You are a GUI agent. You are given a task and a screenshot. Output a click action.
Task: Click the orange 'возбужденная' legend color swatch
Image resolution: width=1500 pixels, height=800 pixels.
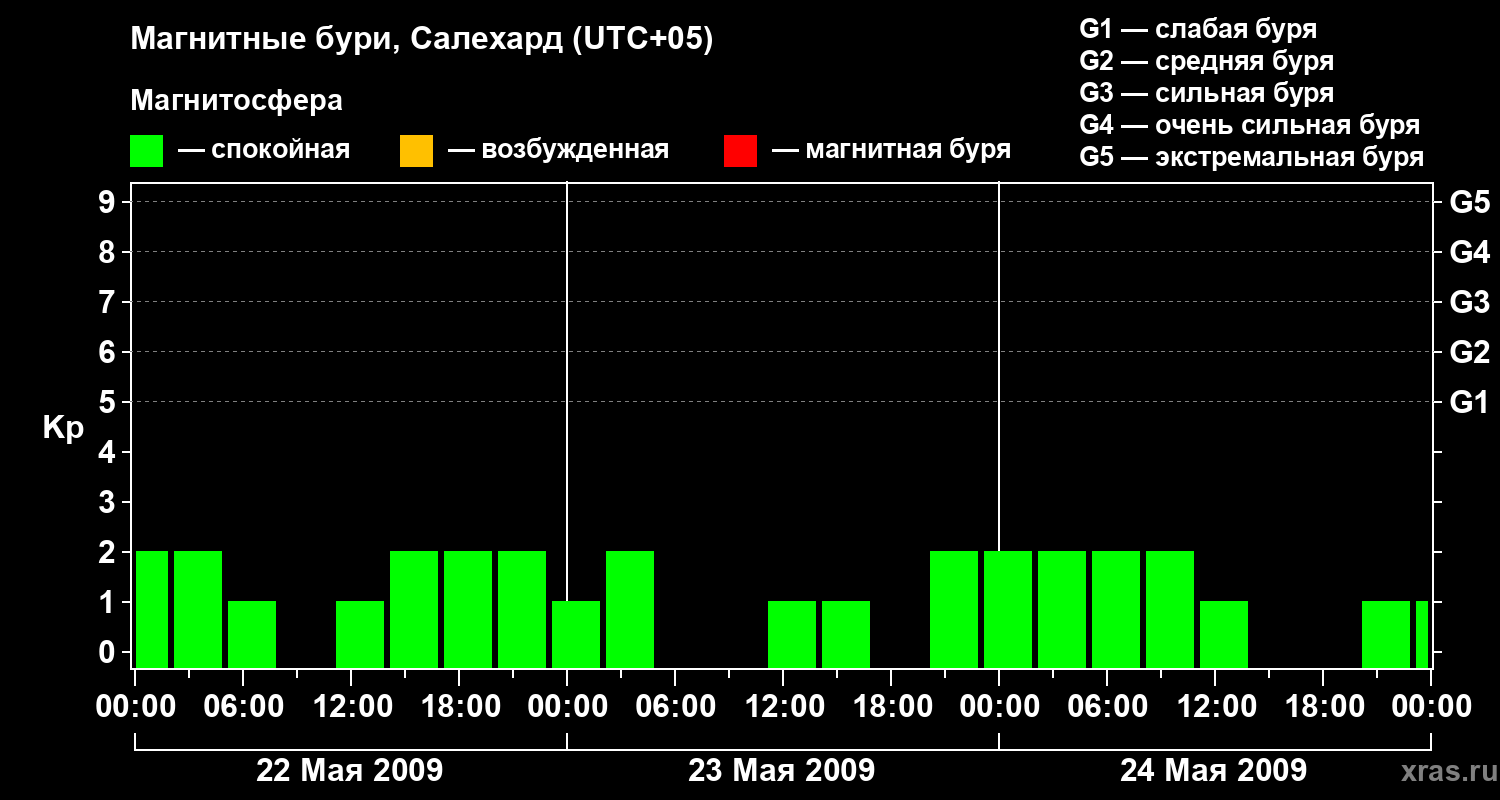(416, 151)
